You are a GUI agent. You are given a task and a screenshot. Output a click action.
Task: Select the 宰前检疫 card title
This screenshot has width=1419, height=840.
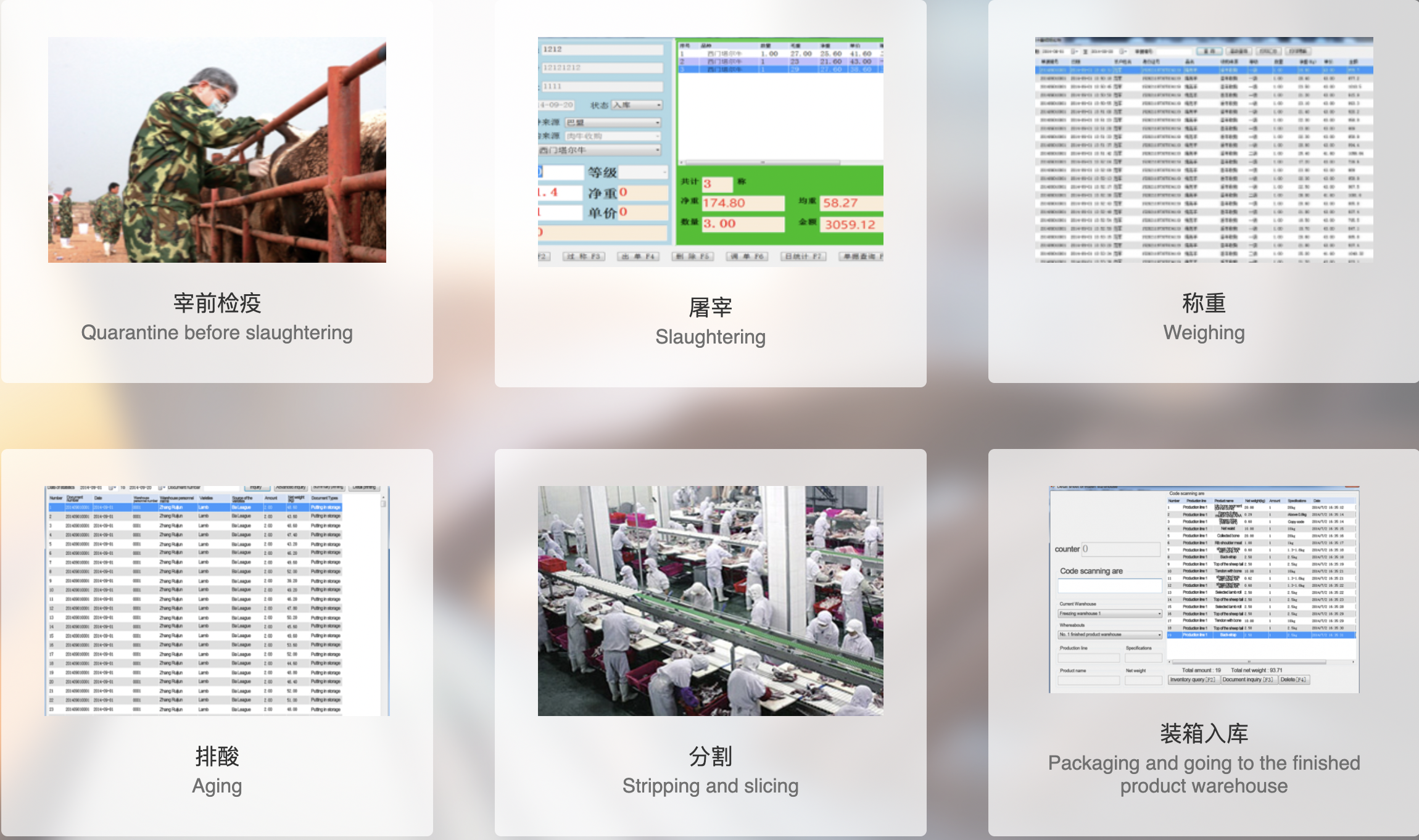(217, 303)
